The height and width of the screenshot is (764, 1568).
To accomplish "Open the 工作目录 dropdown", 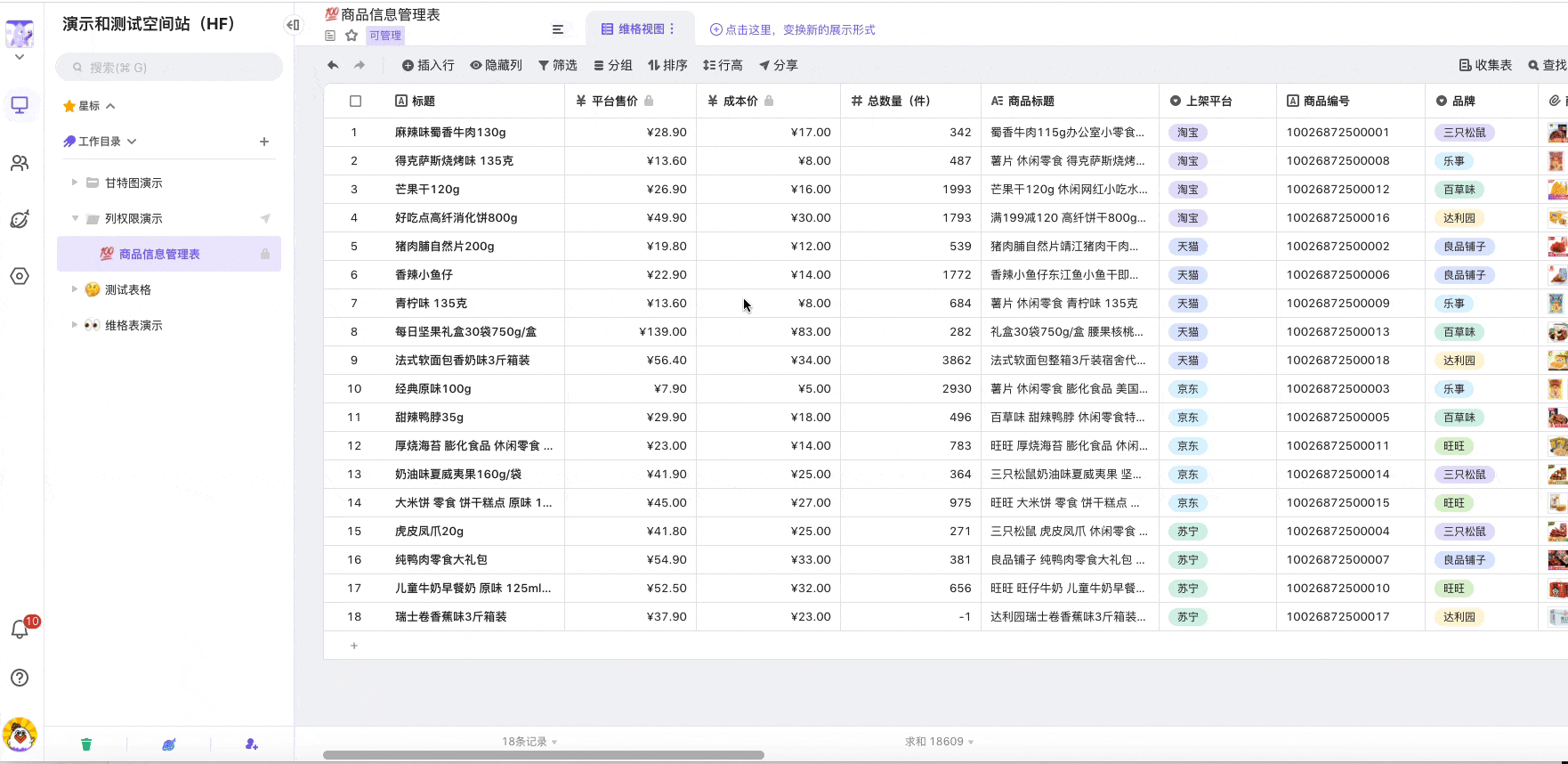I will pos(132,142).
